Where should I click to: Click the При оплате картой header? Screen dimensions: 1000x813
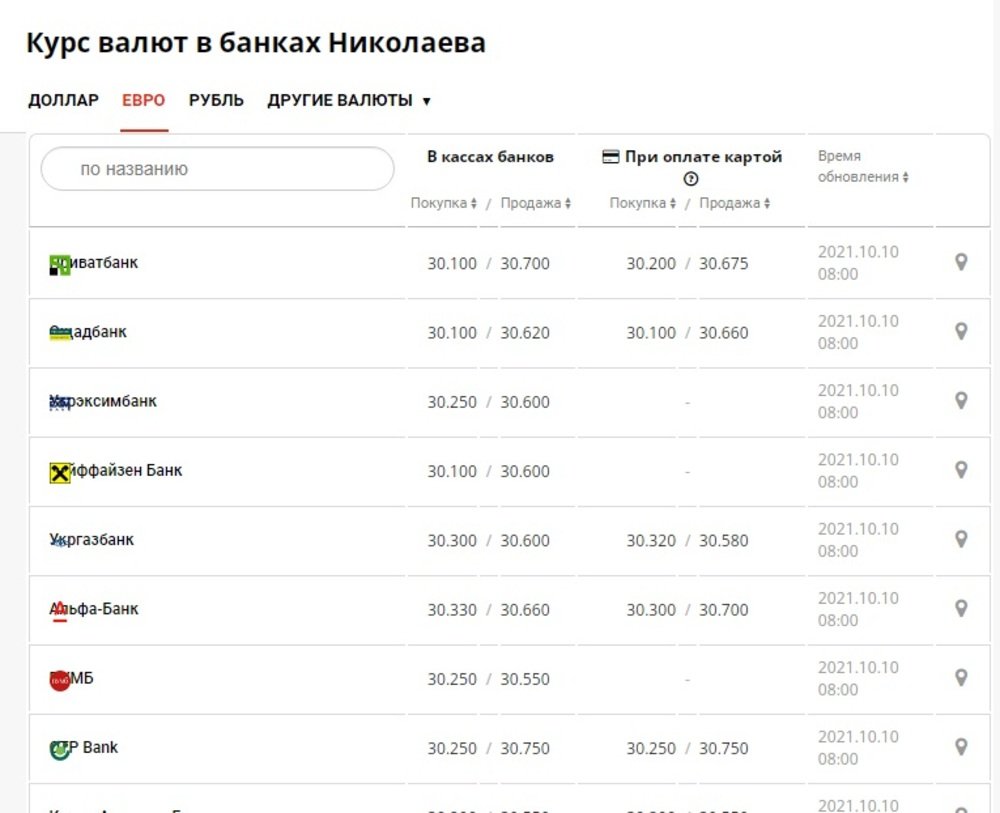(x=703, y=157)
